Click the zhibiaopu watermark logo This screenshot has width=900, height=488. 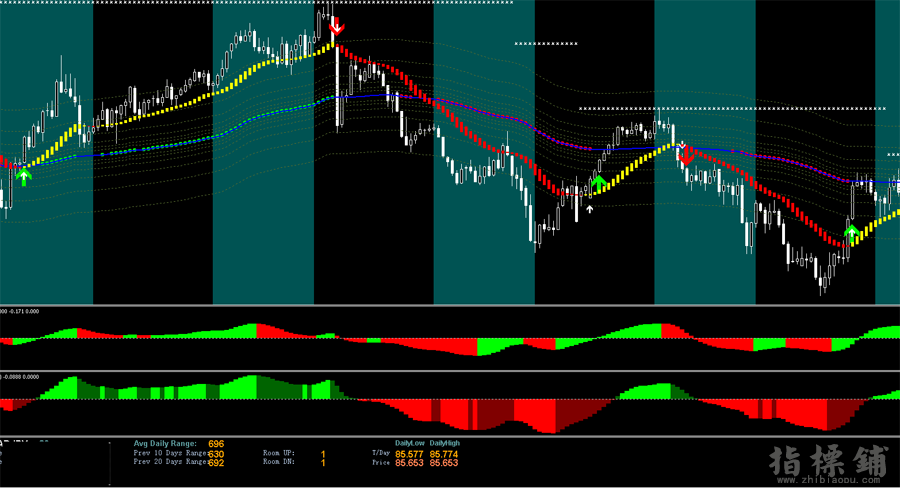pyautogui.click(x=828, y=463)
